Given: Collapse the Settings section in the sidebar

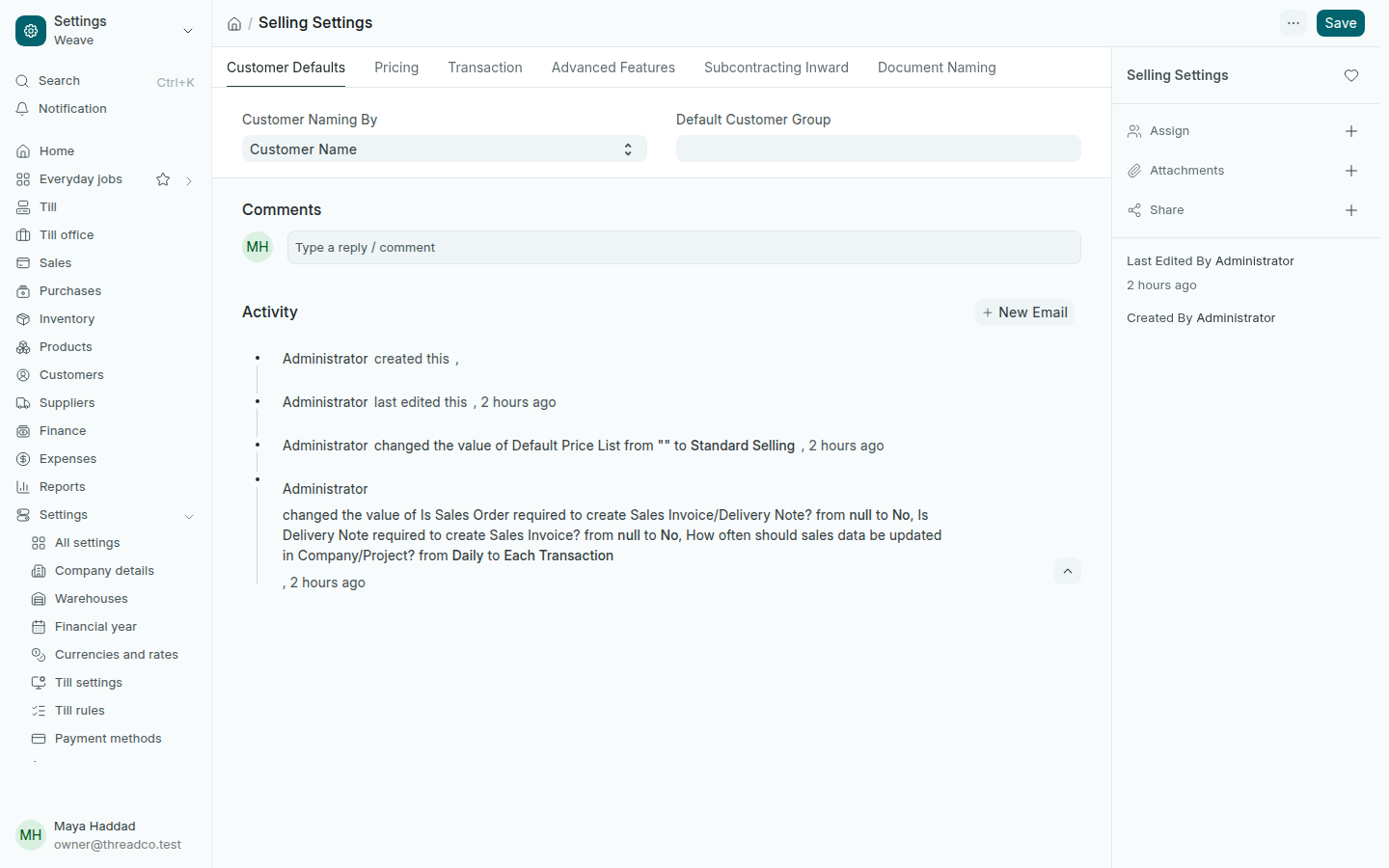Looking at the screenshot, I should tap(189, 516).
